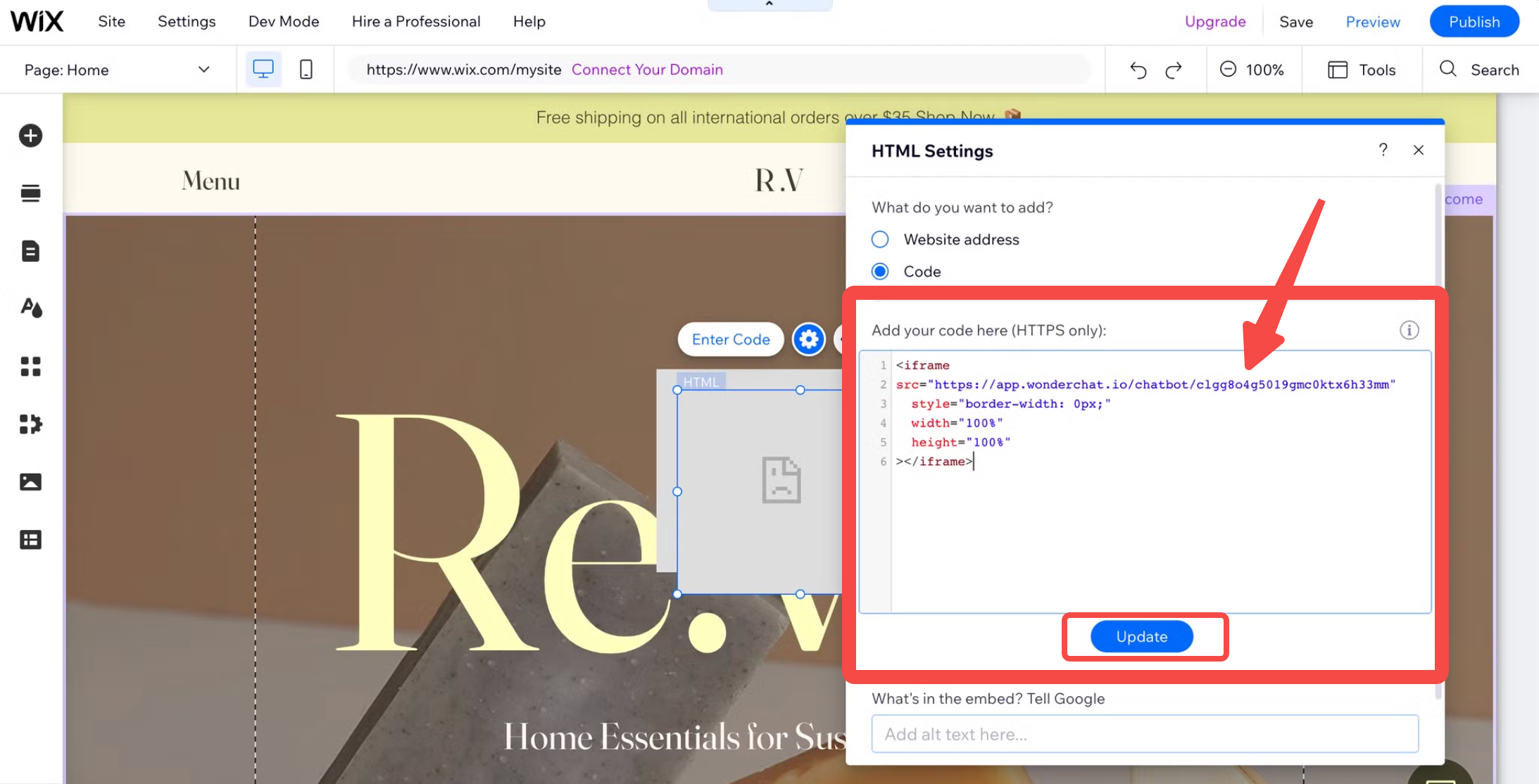The height and width of the screenshot is (784, 1539).
Task: Click the alt text input field
Action: point(1144,734)
